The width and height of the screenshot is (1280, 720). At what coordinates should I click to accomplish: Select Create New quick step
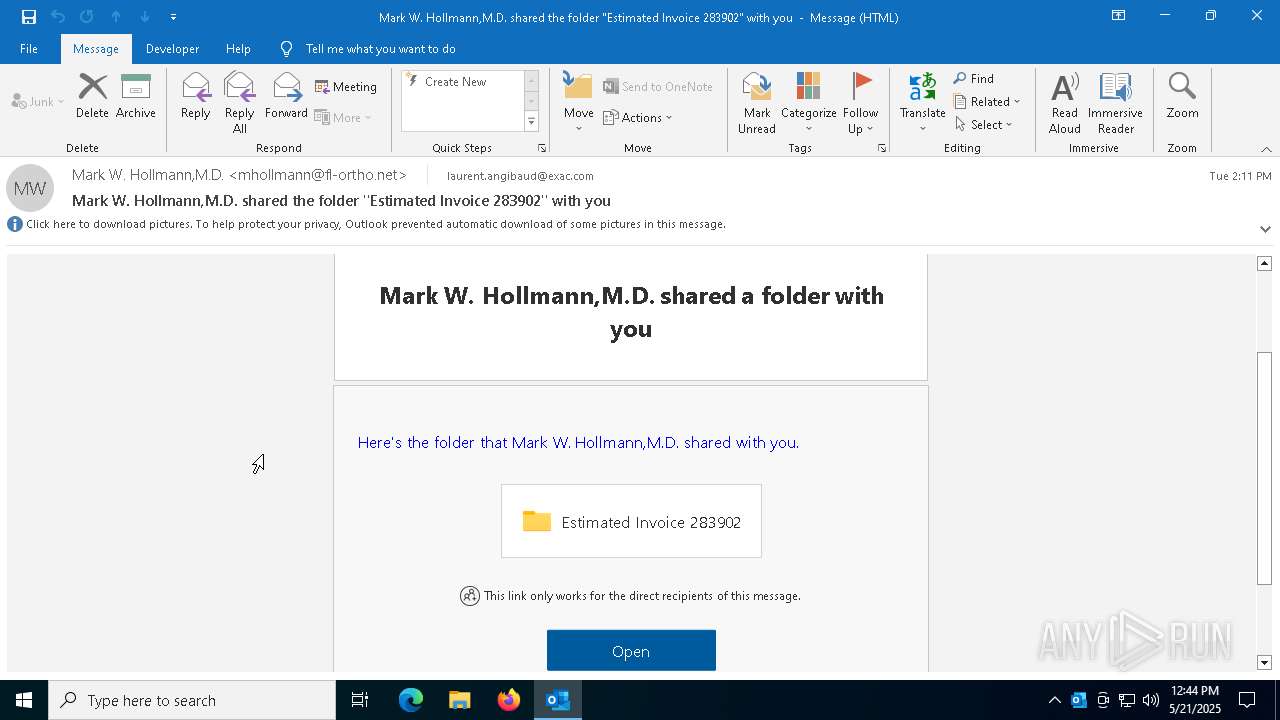point(455,82)
